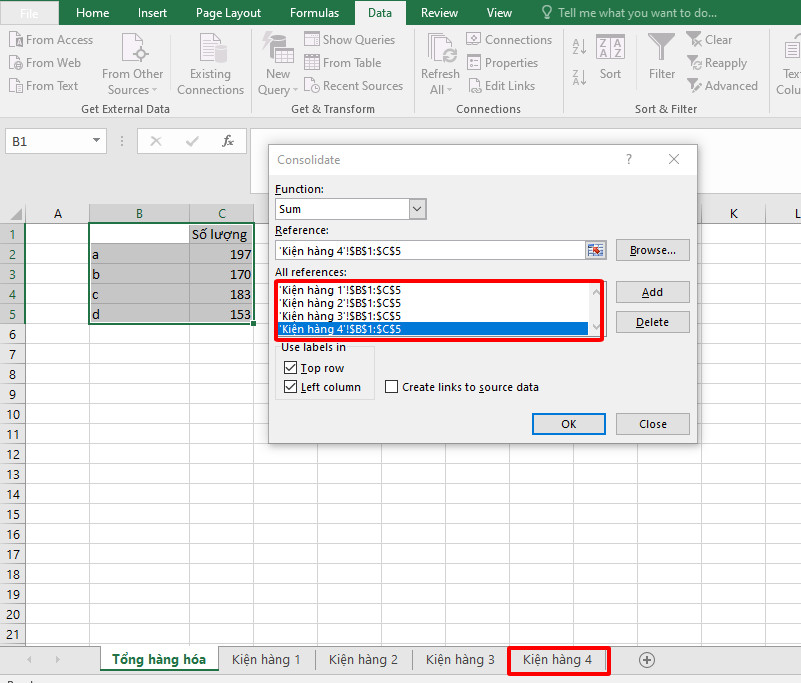This screenshot has height=683, width=801.
Task: Click the Tell me lightbulb search
Action: click(x=629, y=13)
